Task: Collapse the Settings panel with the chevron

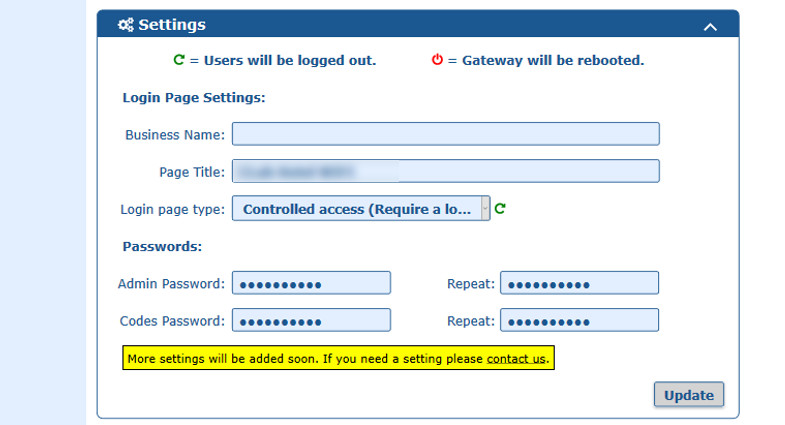Action: point(710,27)
